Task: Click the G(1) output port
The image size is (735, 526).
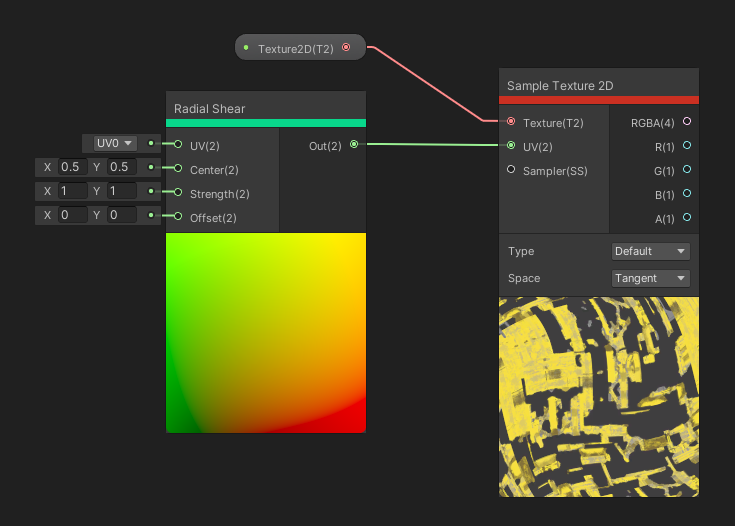Action: tap(686, 170)
